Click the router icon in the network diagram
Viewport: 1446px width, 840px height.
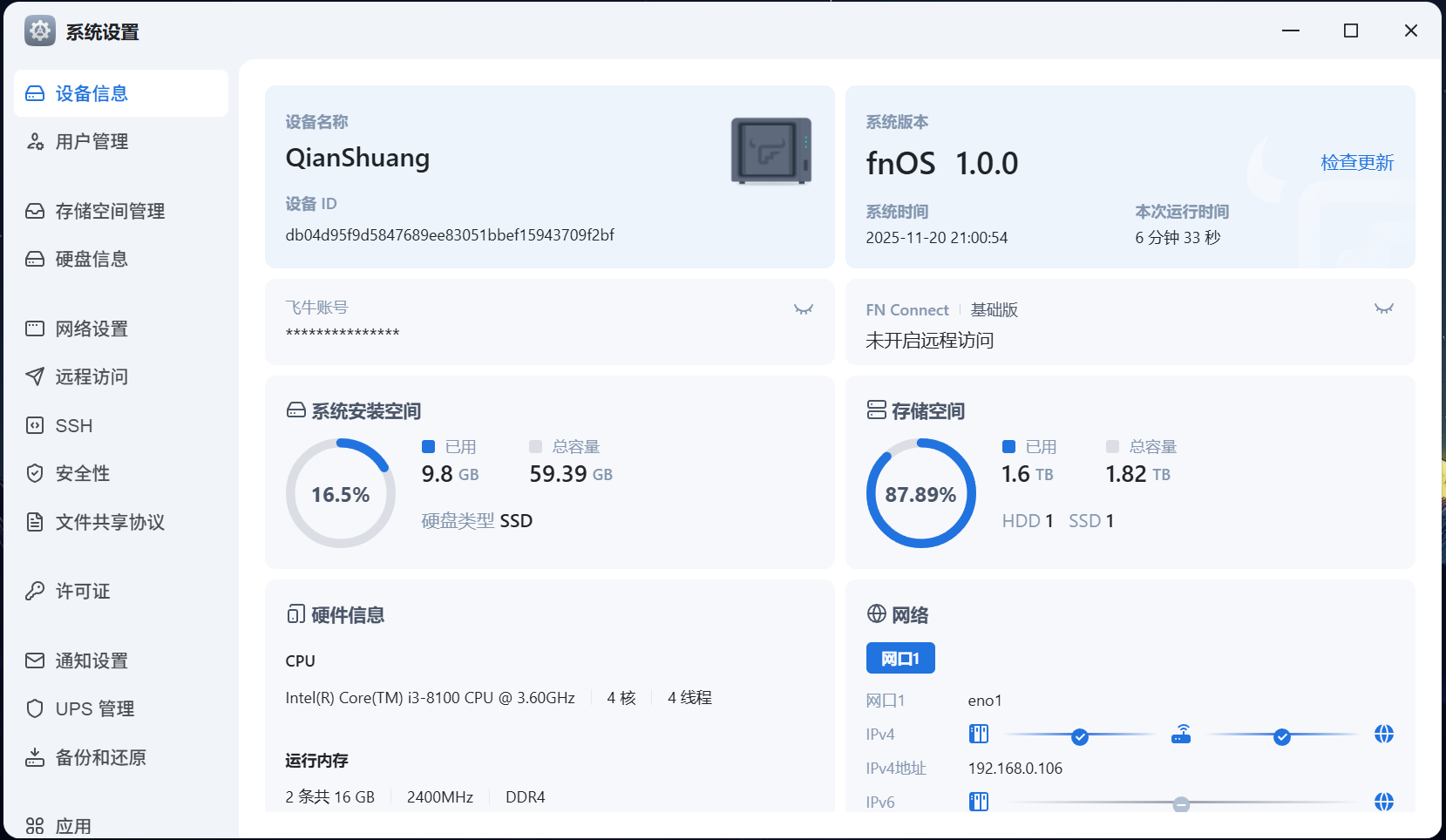pos(1181,733)
